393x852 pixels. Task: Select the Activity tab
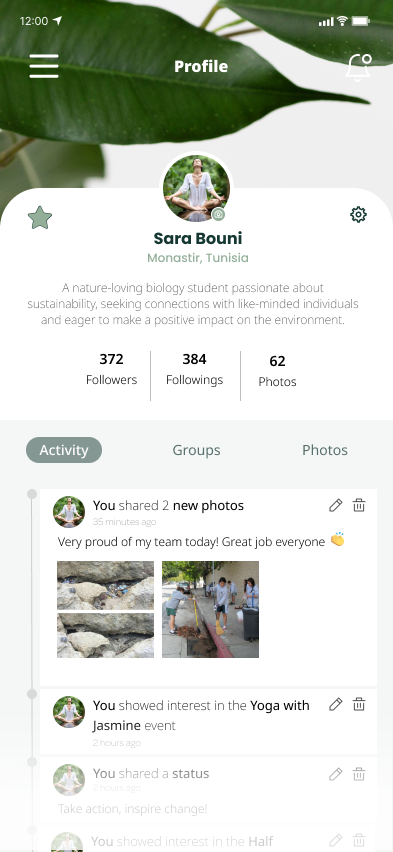64,450
